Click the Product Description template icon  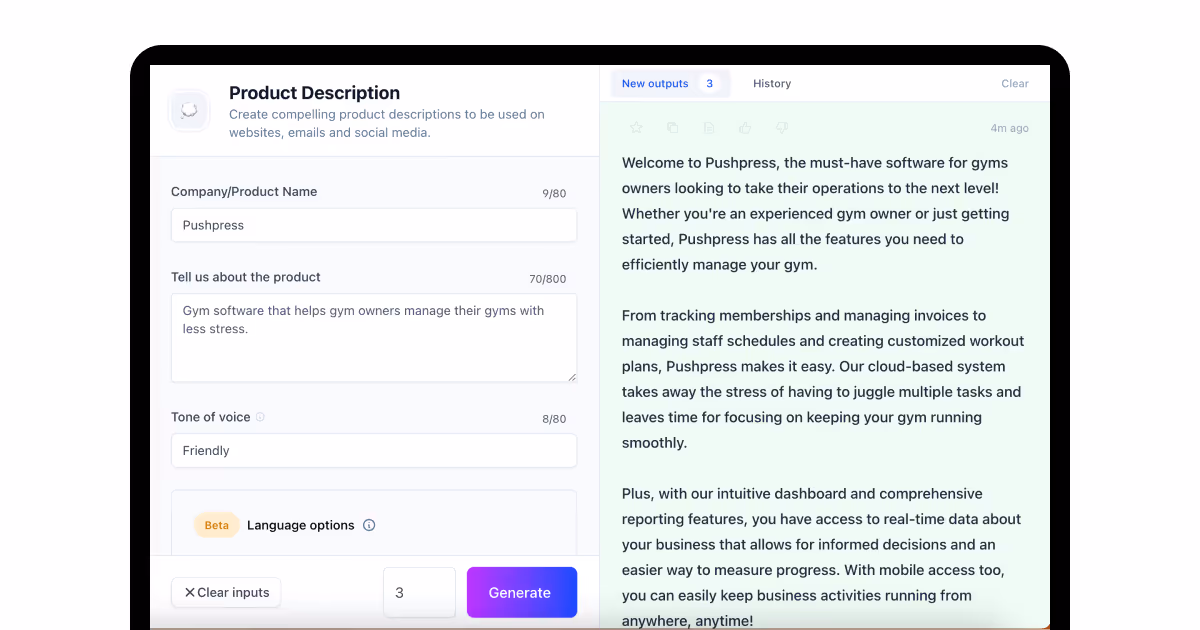click(x=189, y=111)
